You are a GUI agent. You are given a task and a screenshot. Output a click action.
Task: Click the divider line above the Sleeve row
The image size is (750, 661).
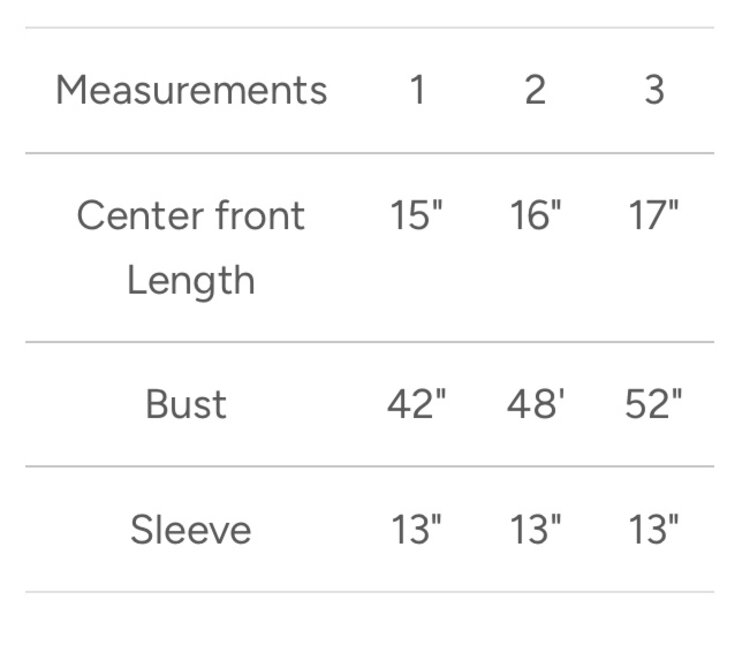[370, 466]
